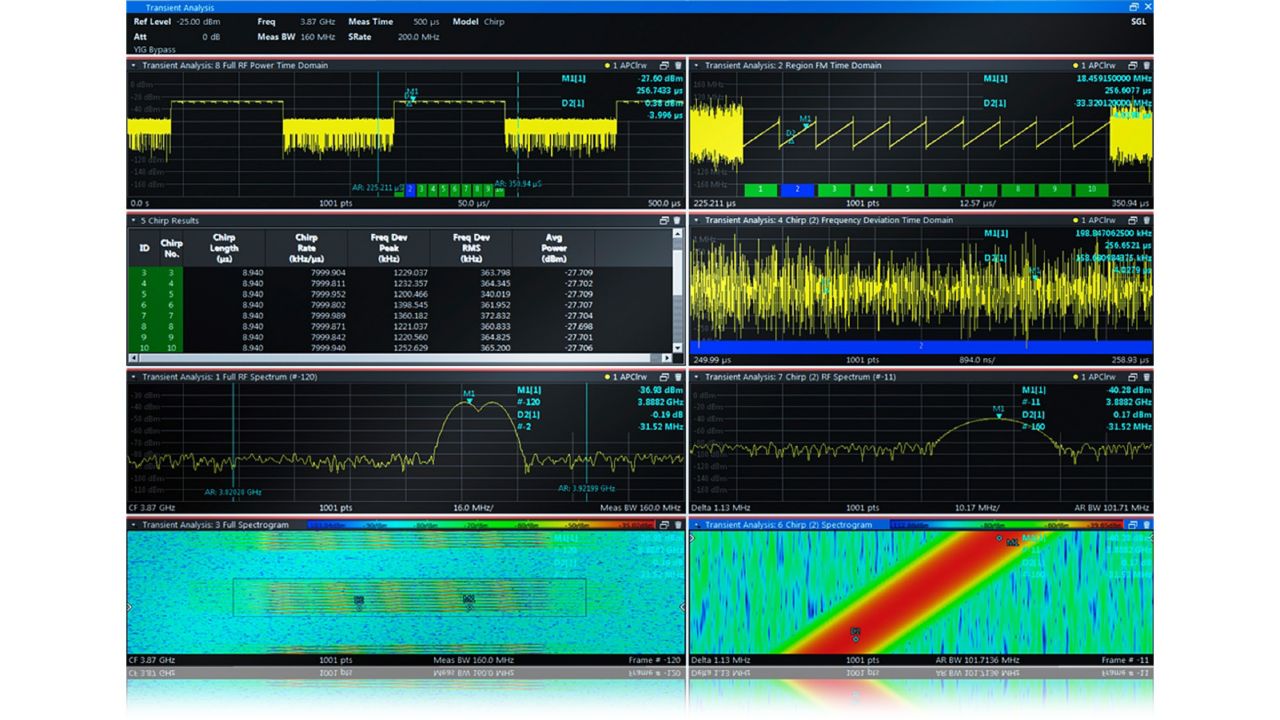The width and height of the screenshot is (1280, 720).
Task: Collapse the Chirp (2) Spectrogram panel
Action: [x=696, y=524]
